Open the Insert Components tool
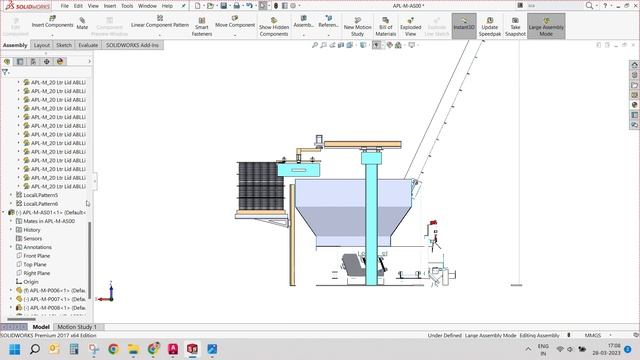 tap(52, 22)
